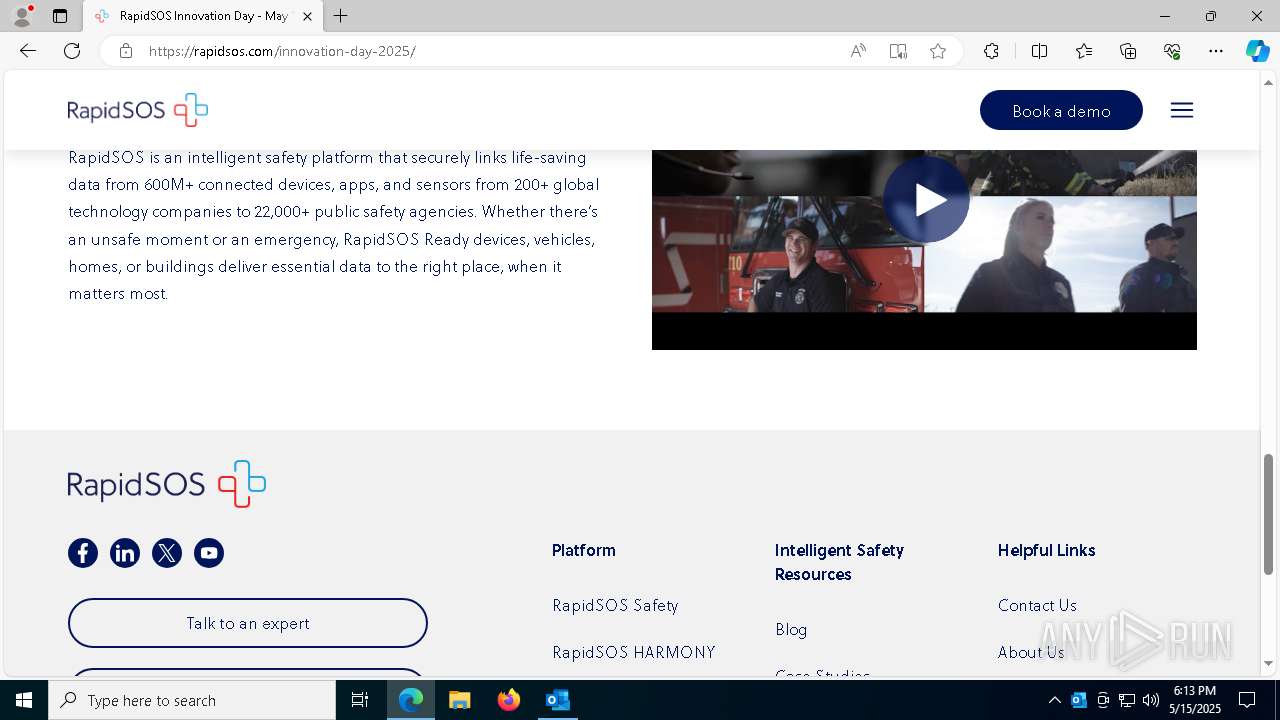Click the scrollbar down arrow

tap(1269, 663)
